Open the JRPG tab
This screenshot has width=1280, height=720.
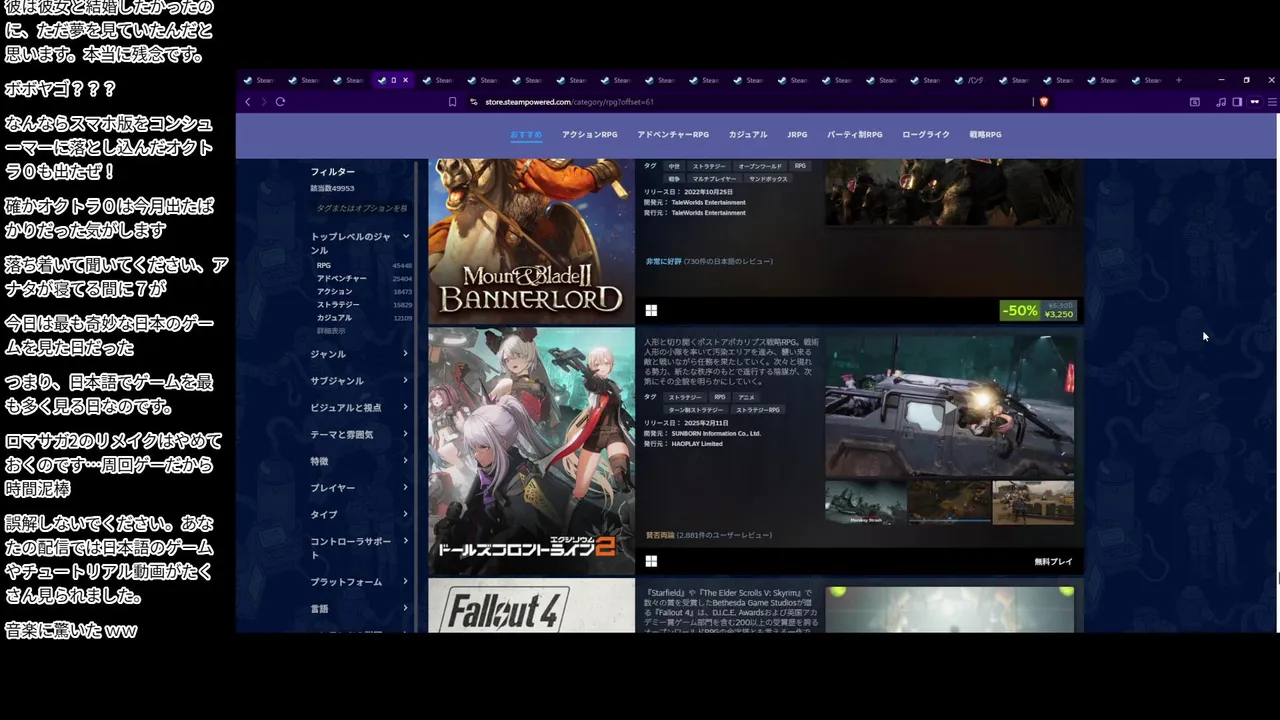[x=797, y=134]
